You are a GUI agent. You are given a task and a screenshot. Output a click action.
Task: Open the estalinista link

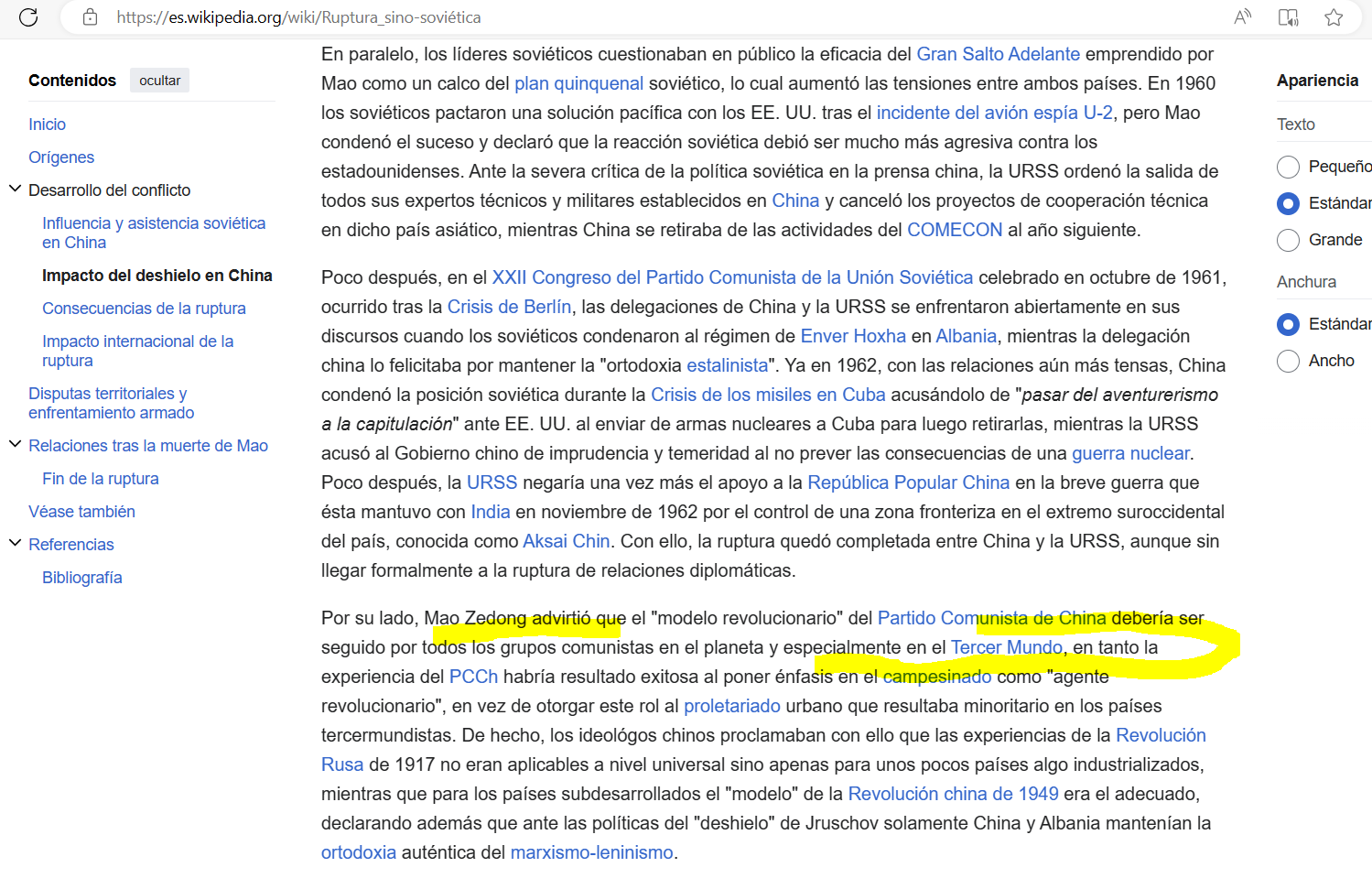coord(728,365)
